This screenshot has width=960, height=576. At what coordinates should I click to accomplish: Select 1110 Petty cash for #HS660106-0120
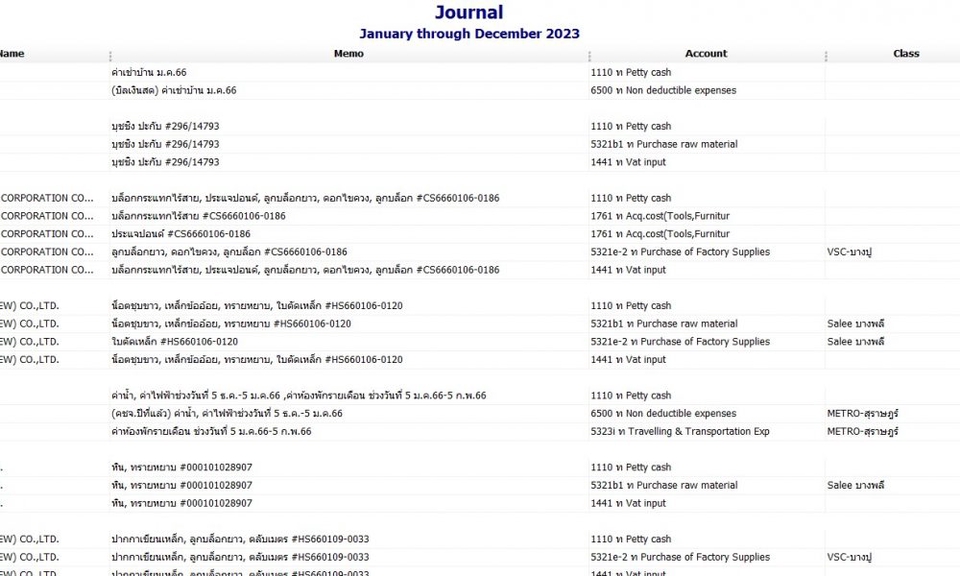631,306
